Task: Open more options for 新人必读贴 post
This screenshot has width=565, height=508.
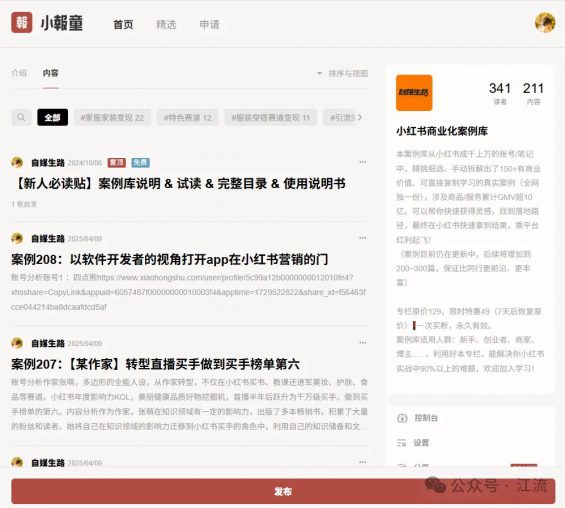Action: pos(362,162)
